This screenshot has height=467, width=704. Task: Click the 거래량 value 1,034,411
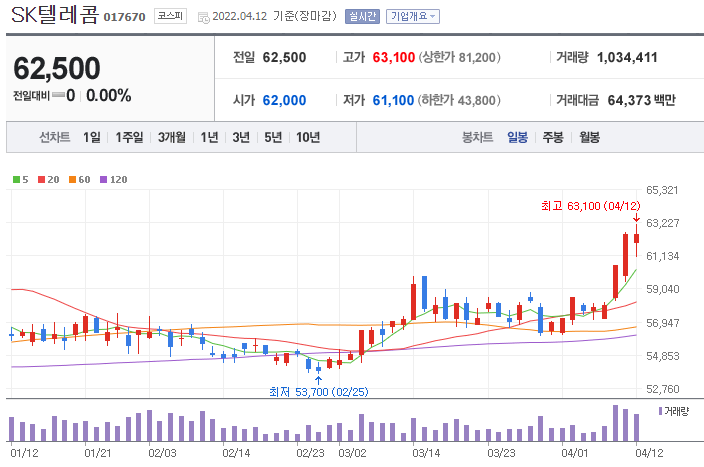(x=627, y=57)
